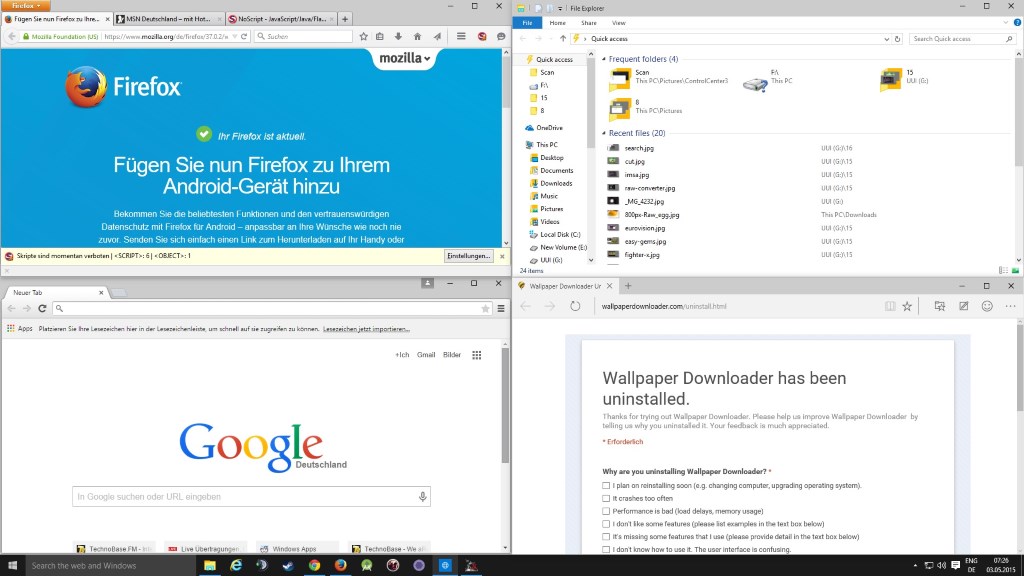Screen dimensions: 1024x576
Task: Click the Search Quick access field
Action: click(x=963, y=39)
